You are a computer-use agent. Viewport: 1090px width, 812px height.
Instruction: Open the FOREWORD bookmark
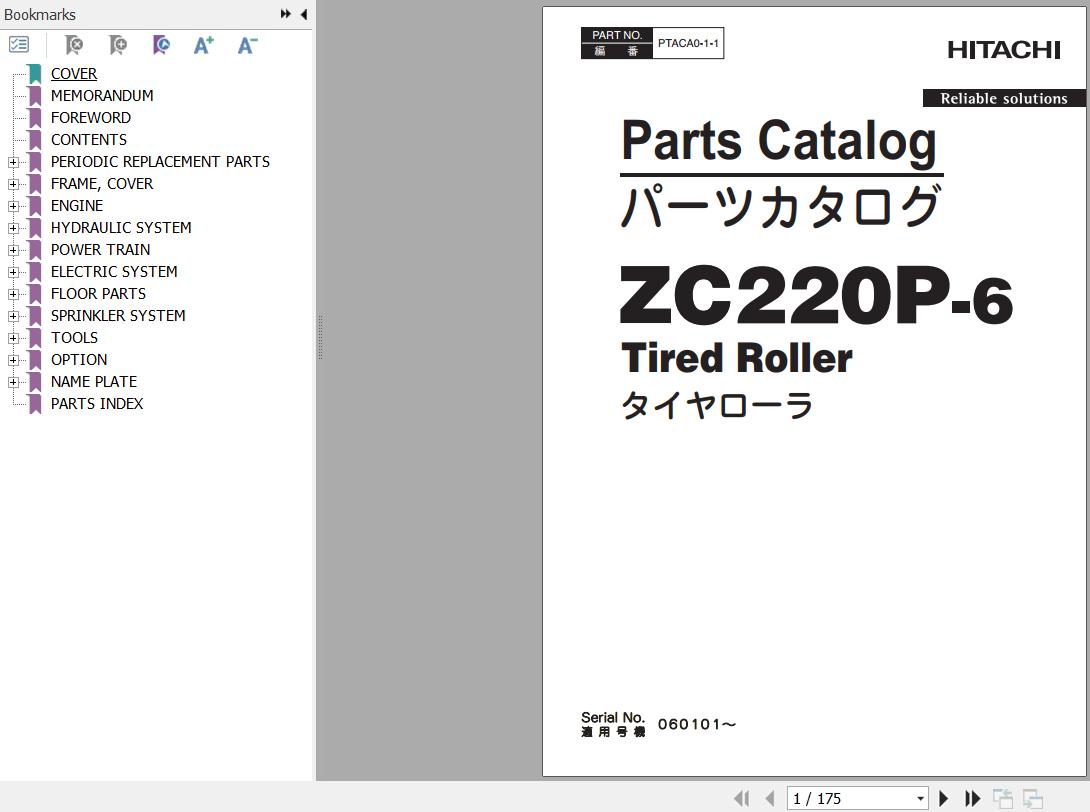[x=90, y=117]
